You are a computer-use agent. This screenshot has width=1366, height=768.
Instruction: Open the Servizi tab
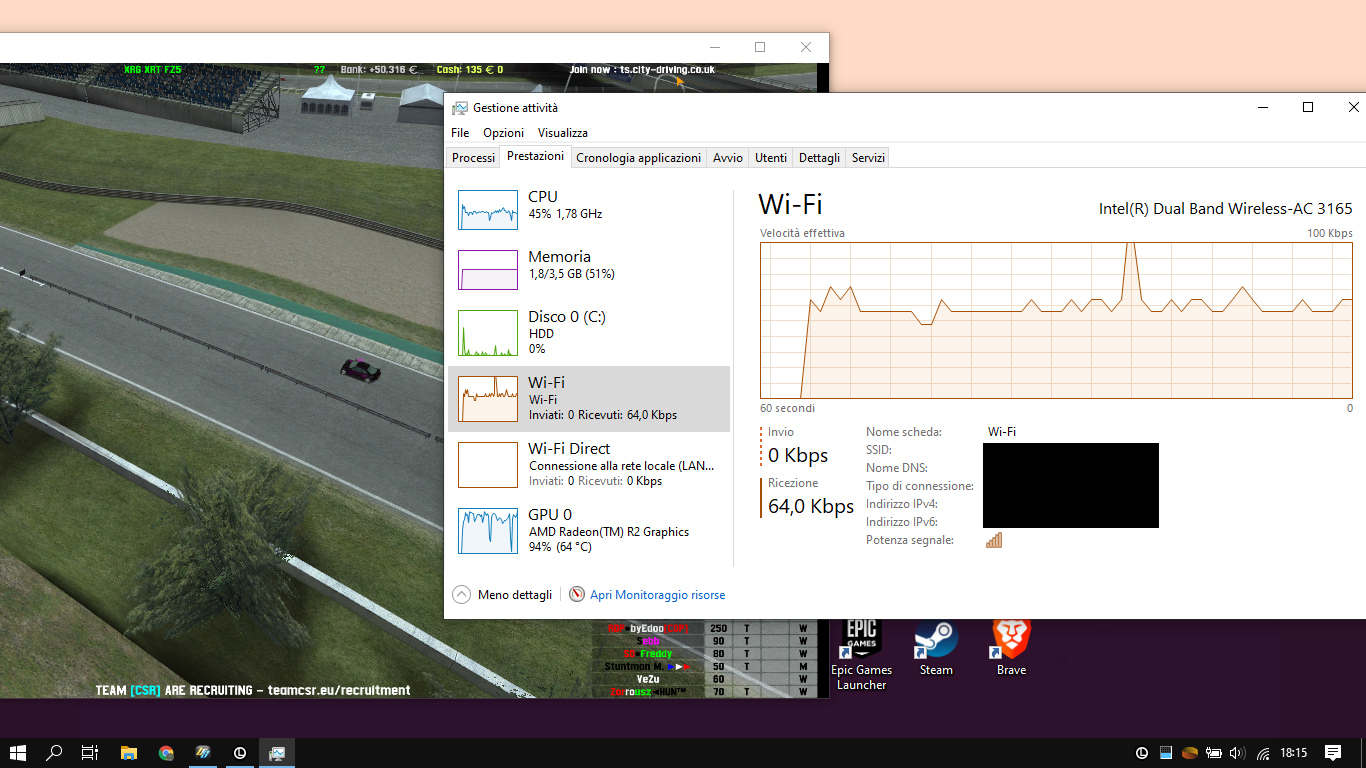point(868,158)
